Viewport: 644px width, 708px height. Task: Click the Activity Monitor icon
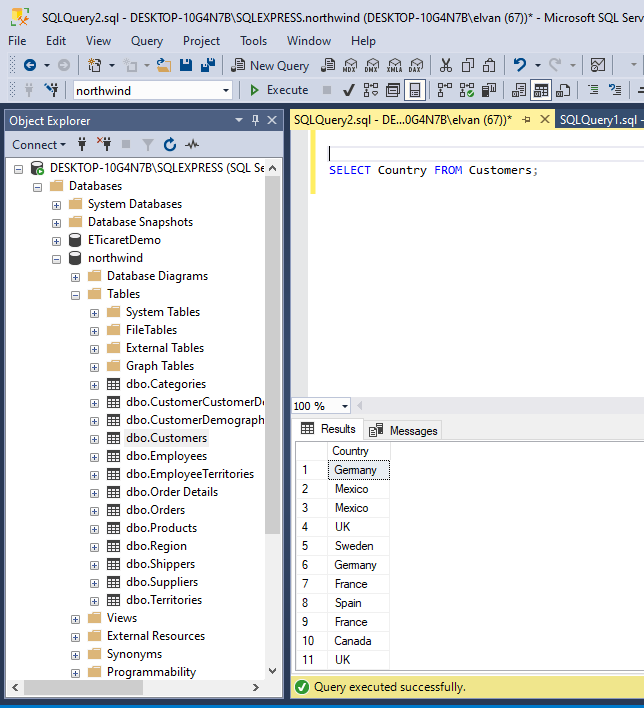click(598, 65)
